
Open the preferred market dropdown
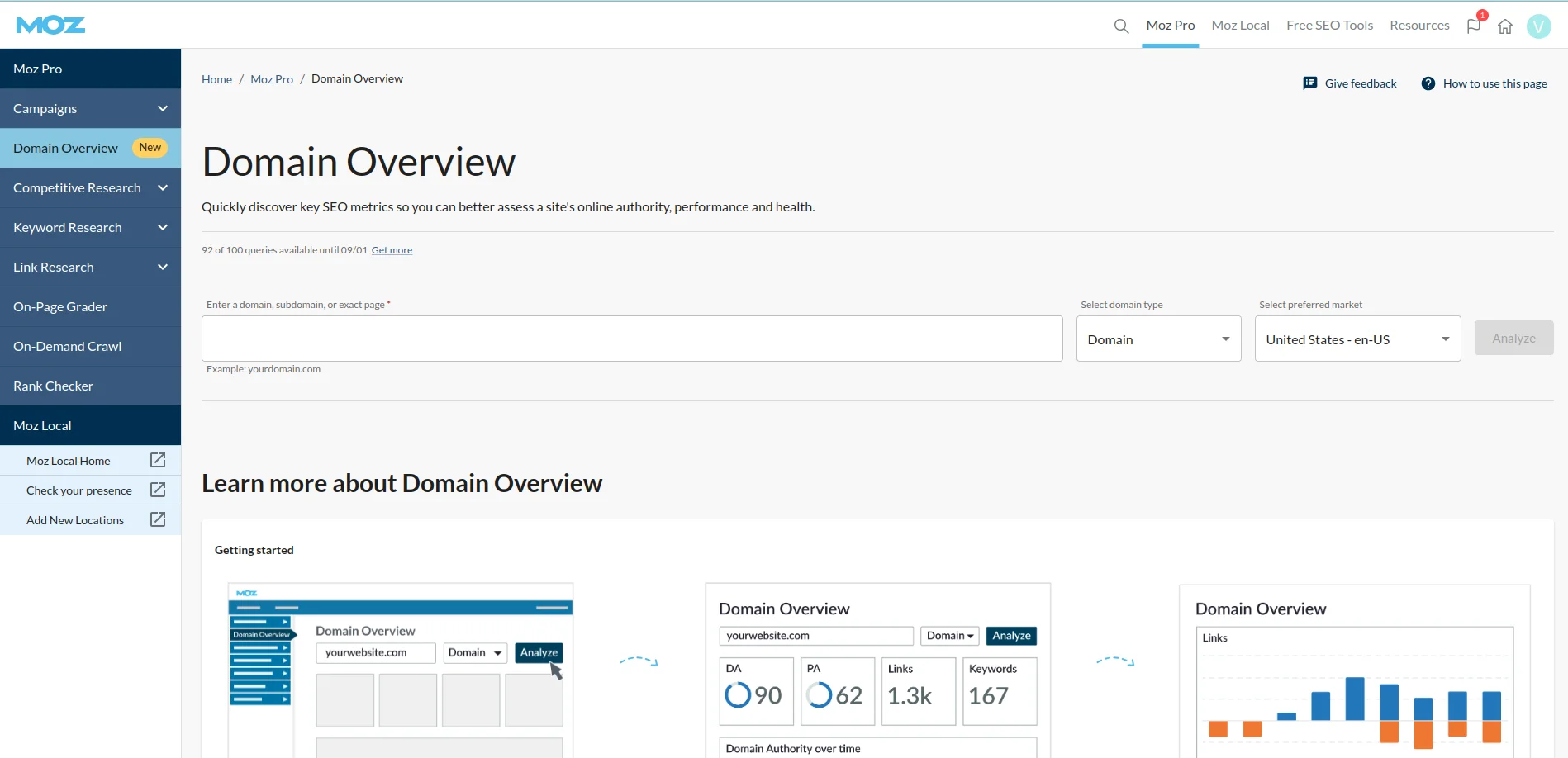(1357, 339)
